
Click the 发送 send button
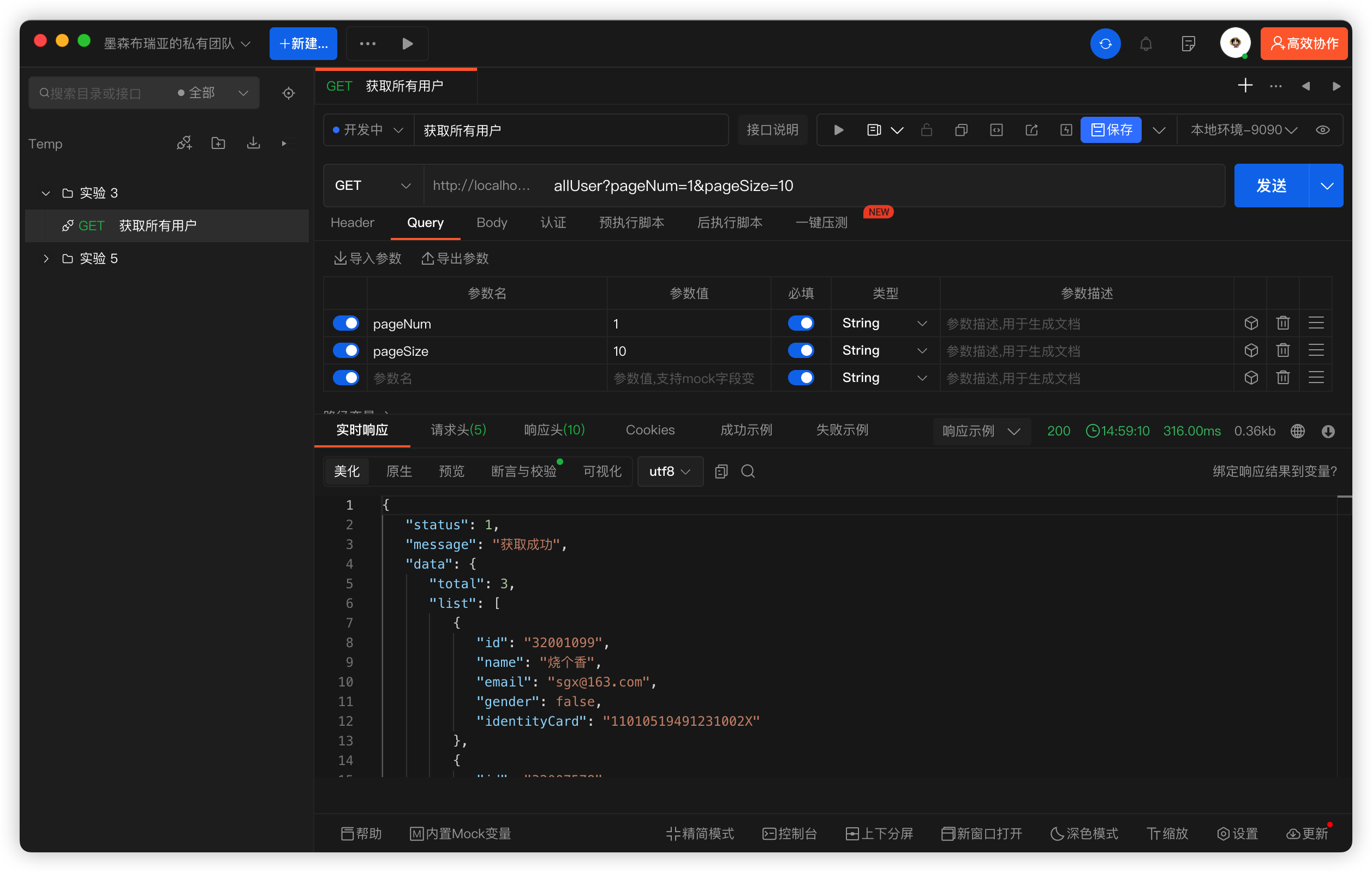[1271, 186]
